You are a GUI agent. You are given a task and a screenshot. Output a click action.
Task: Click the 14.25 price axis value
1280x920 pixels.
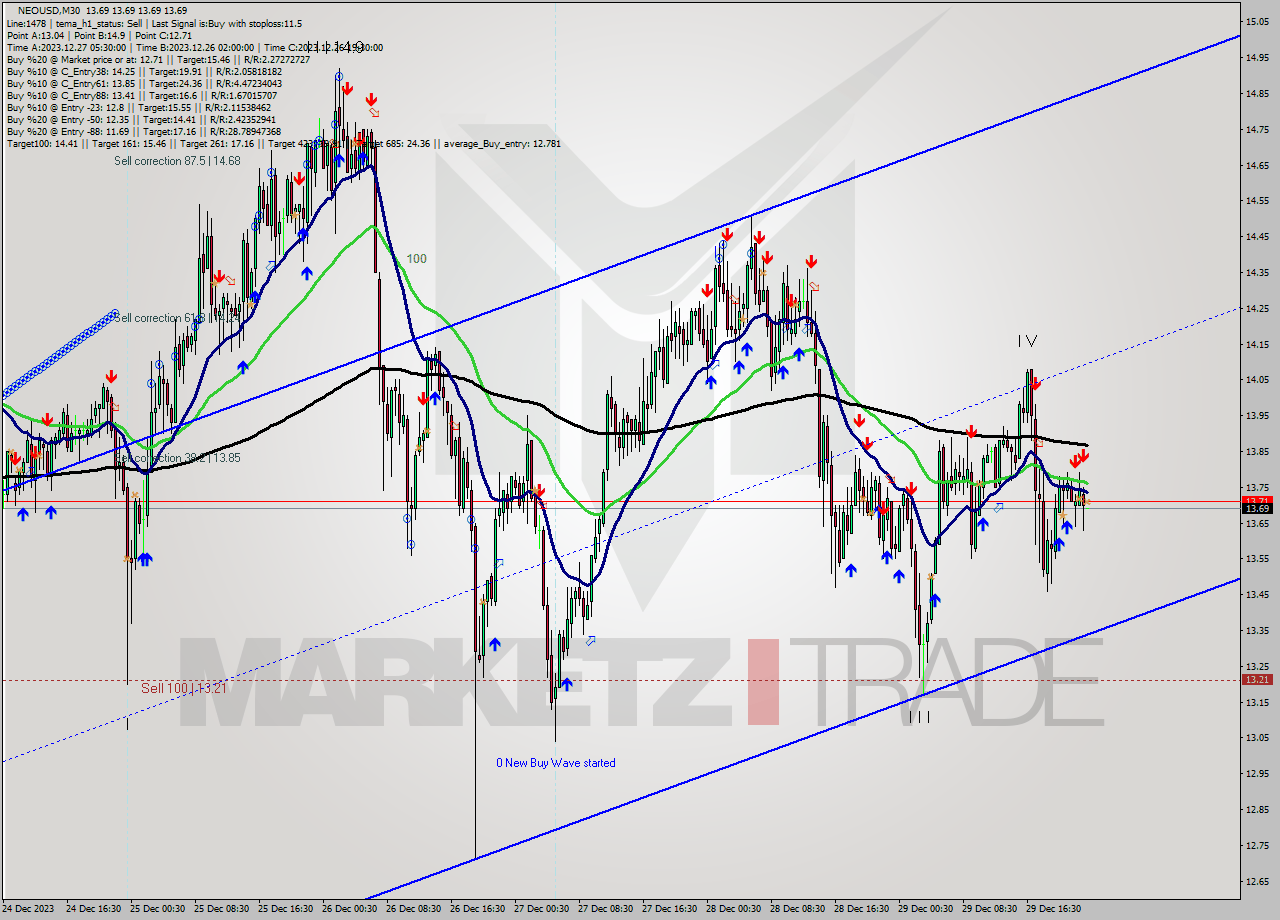(1257, 308)
